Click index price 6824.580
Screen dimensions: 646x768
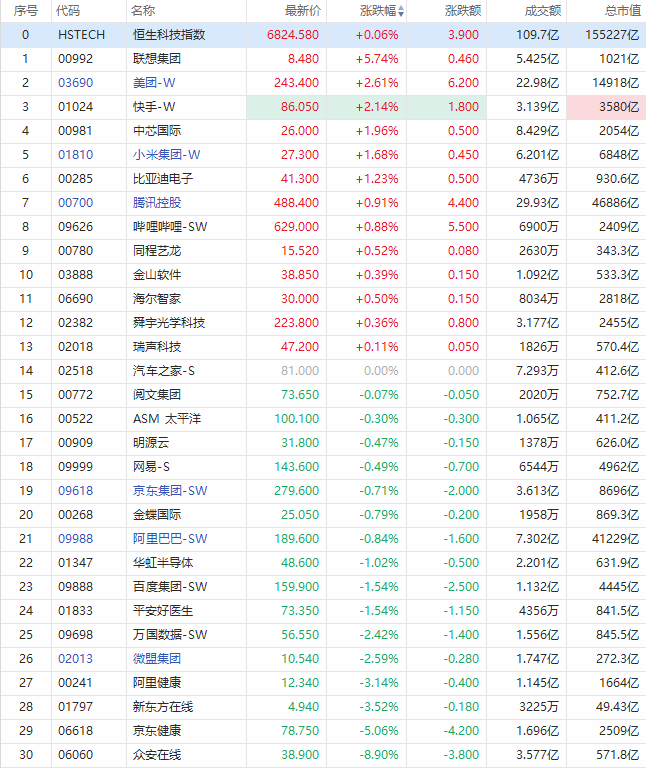pyautogui.click(x=293, y=35)
